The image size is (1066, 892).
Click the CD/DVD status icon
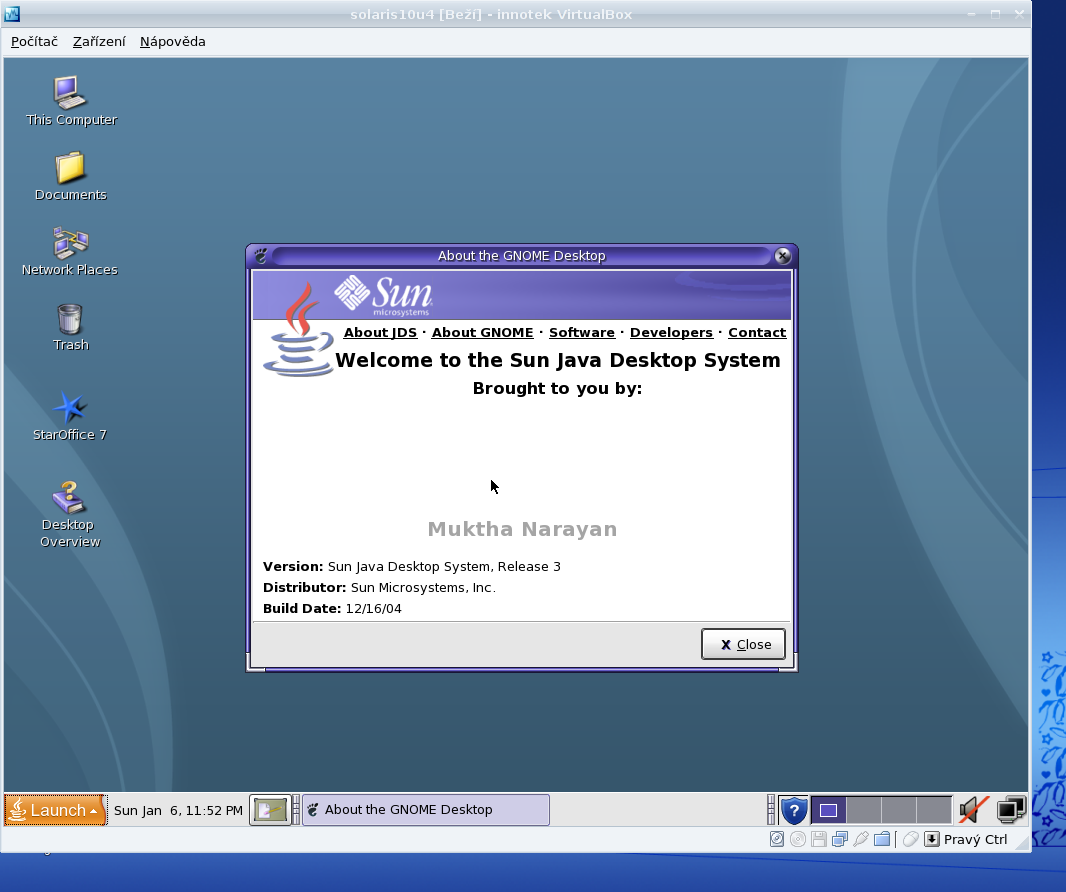tap(798, 839)
